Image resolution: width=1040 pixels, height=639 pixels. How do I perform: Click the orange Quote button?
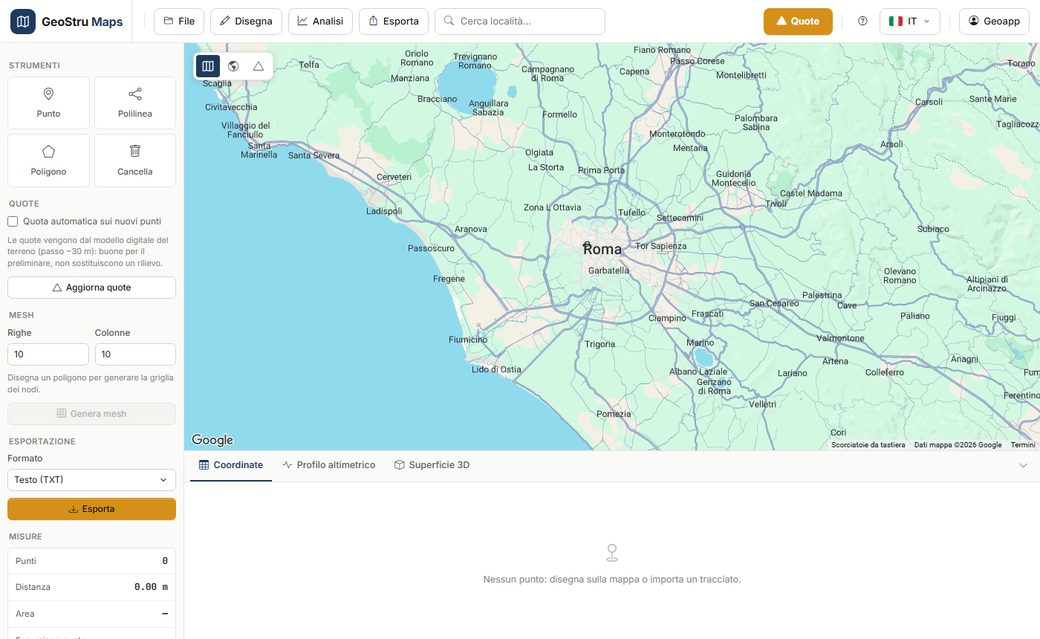(x=798, y=21)
